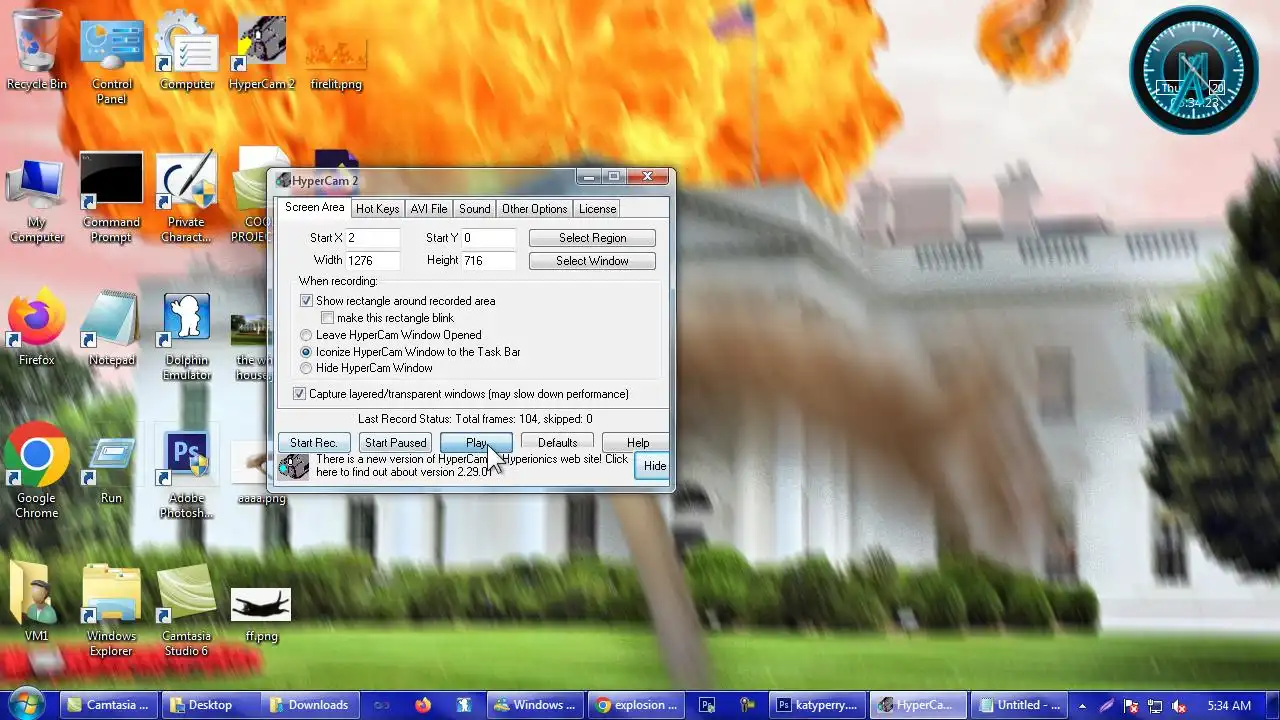Open the Control Panel desktop icon
This screenshot has width=1280, height=720.
(x=112, y=58)
